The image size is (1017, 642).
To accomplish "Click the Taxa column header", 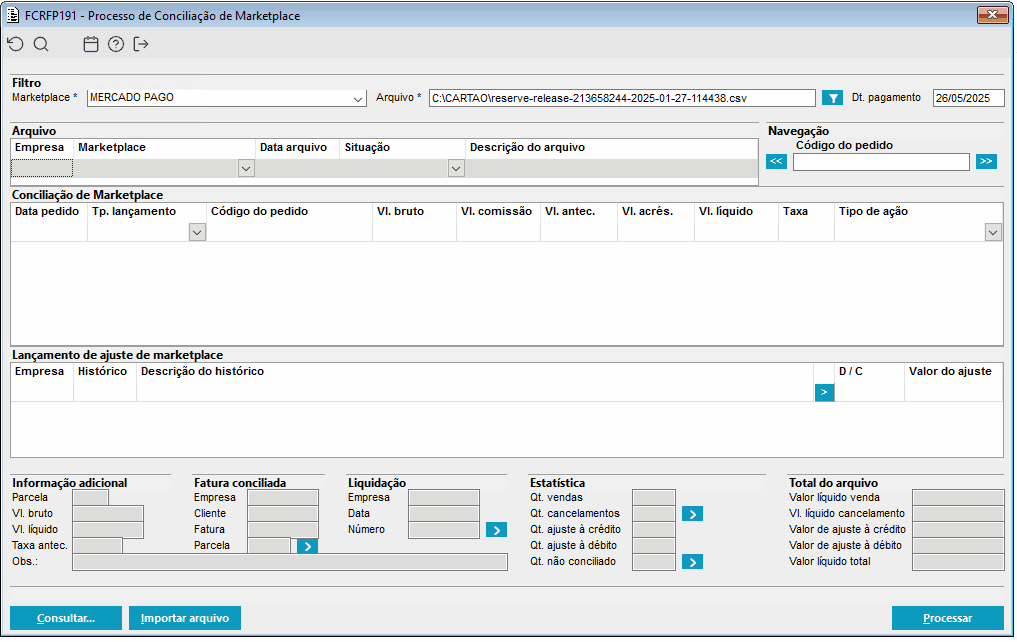I will click(x=795, y=211).
